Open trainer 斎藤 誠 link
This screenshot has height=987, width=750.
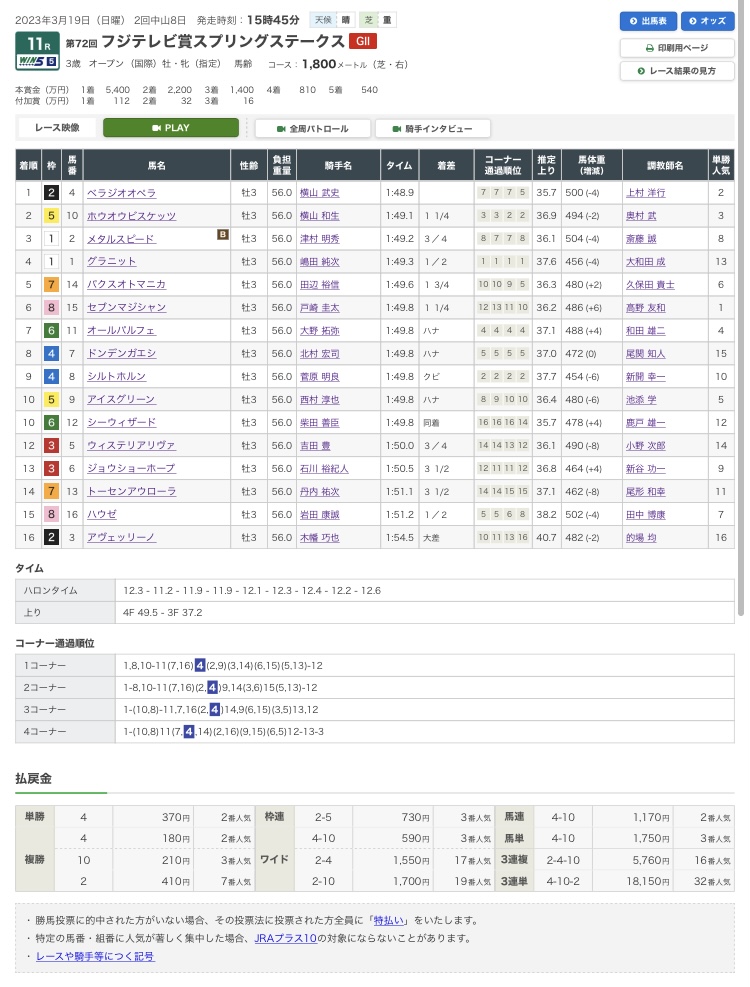pos(641,239)
